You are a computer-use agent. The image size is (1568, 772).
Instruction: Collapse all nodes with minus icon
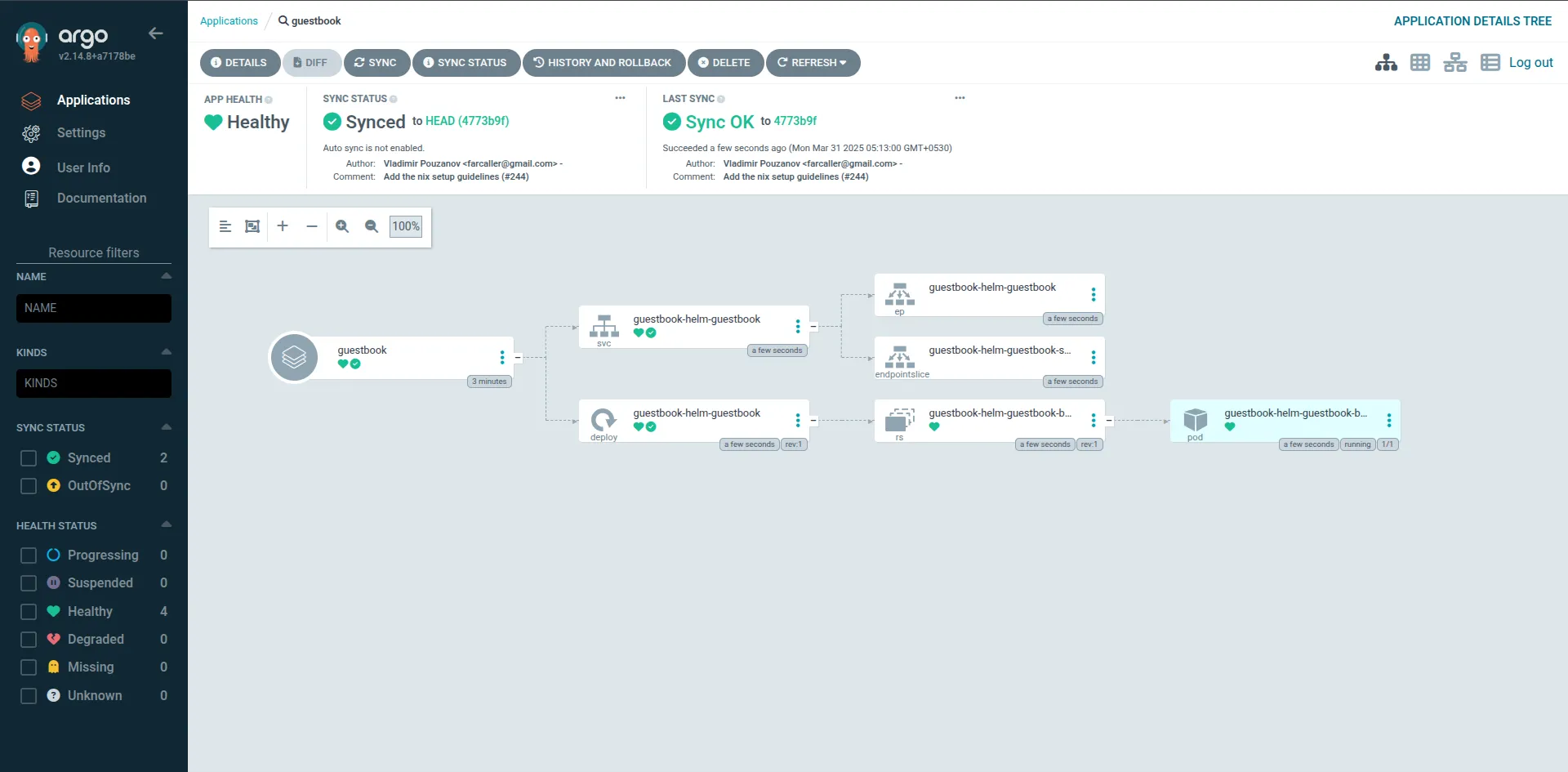312,226
